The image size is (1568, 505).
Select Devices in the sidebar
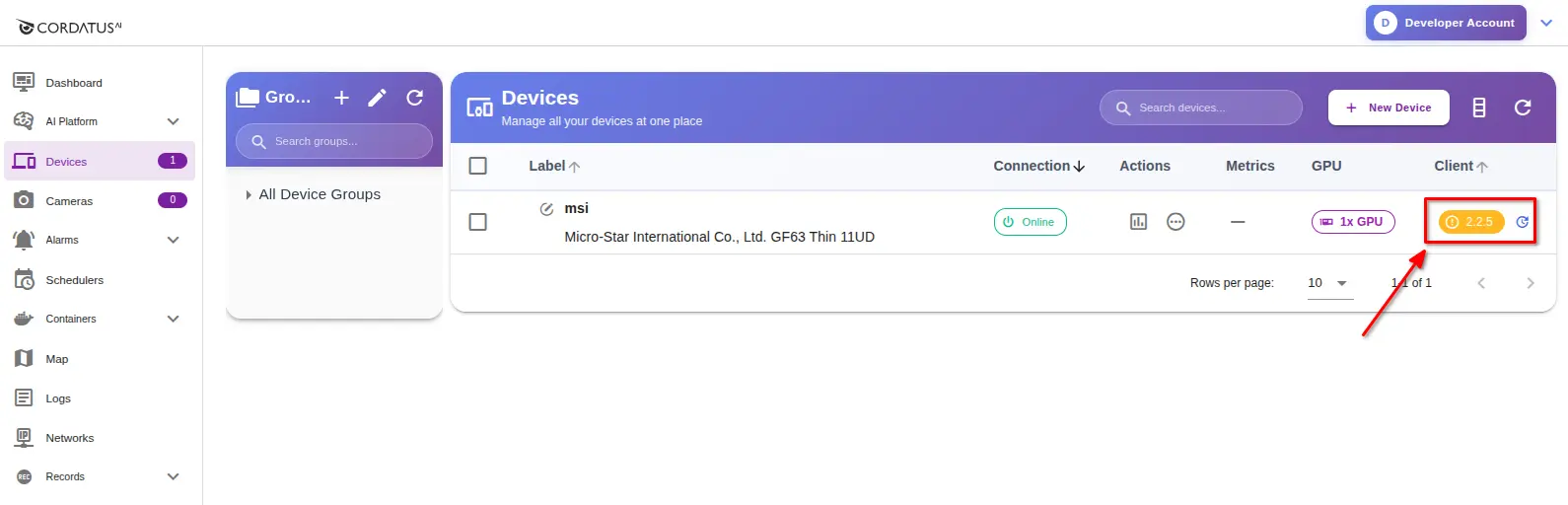click(x=100, y=161)
